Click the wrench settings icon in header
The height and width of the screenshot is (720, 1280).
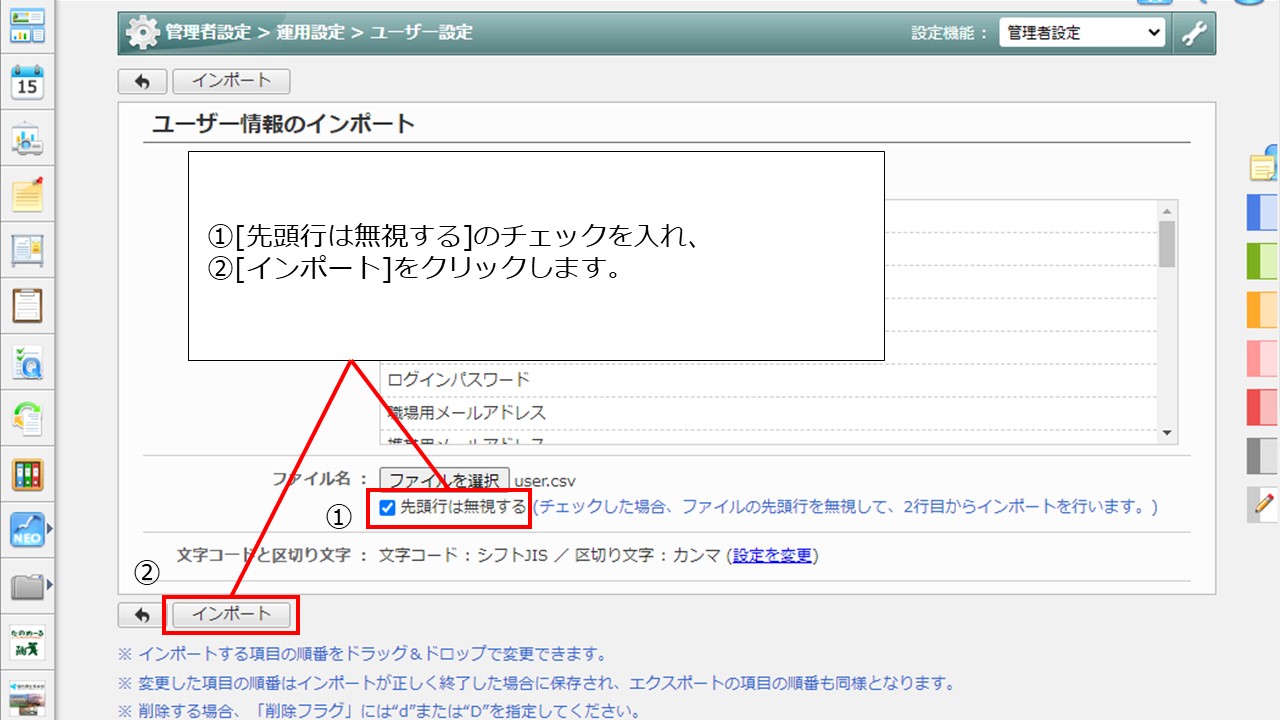[1194, 33]
